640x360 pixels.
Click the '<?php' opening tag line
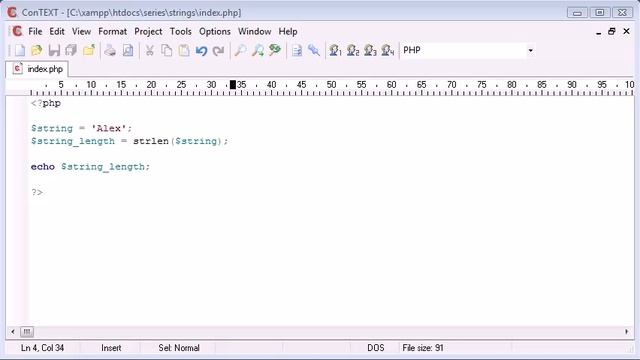pos(46,103)
